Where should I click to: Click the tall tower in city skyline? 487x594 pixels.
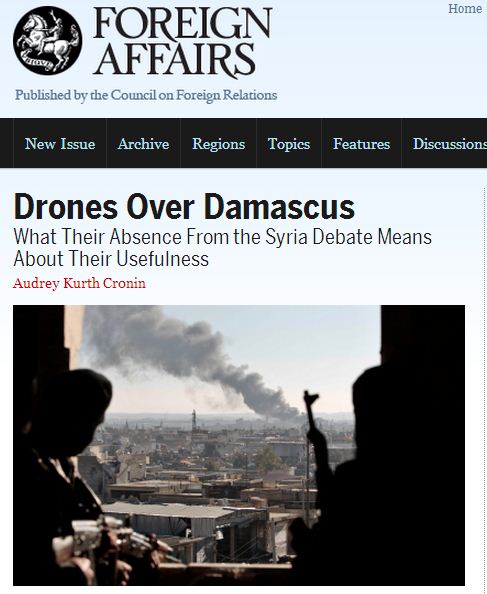(x=194, y=420)
